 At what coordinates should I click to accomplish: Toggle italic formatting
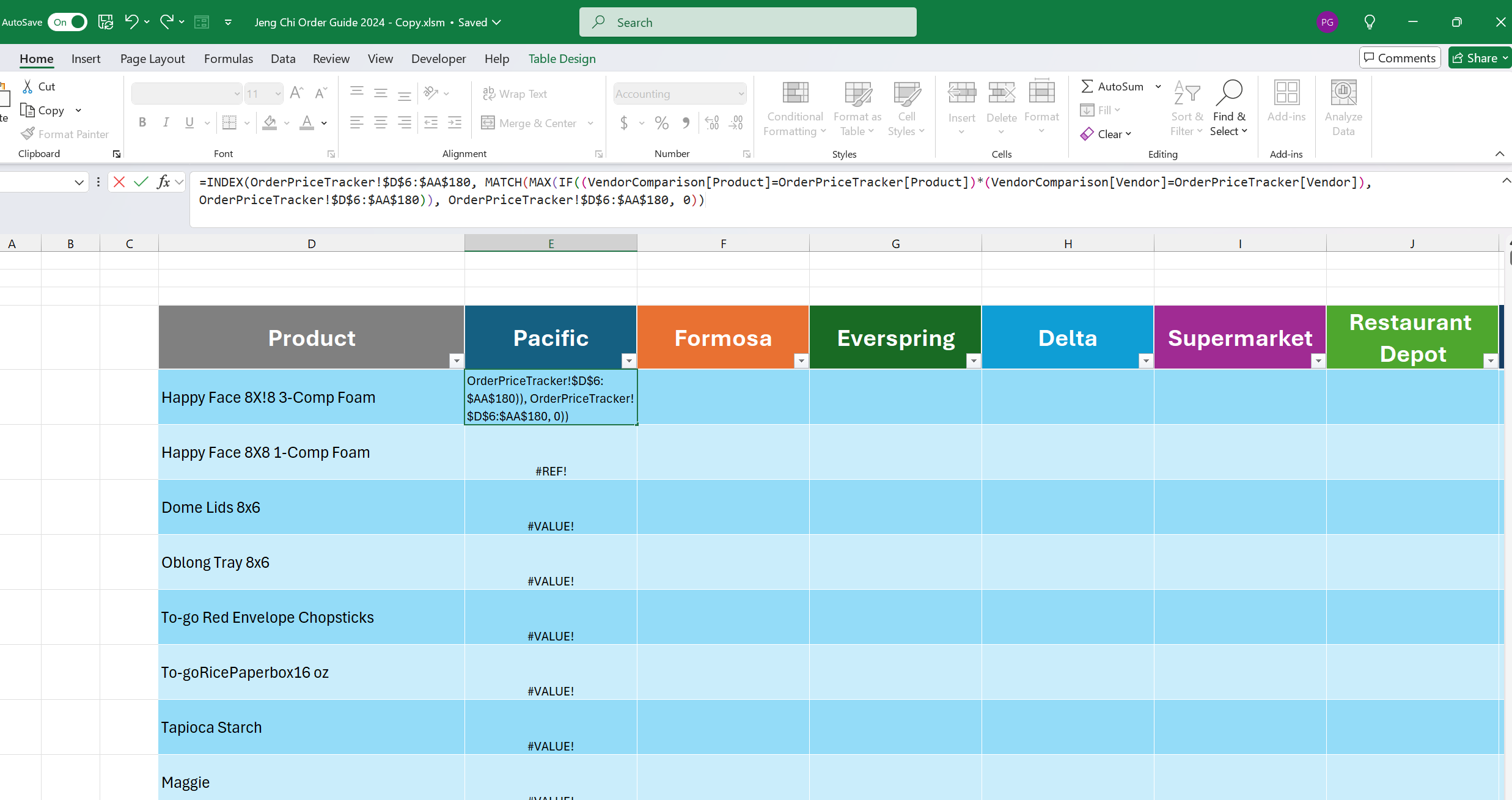(166, 123)
